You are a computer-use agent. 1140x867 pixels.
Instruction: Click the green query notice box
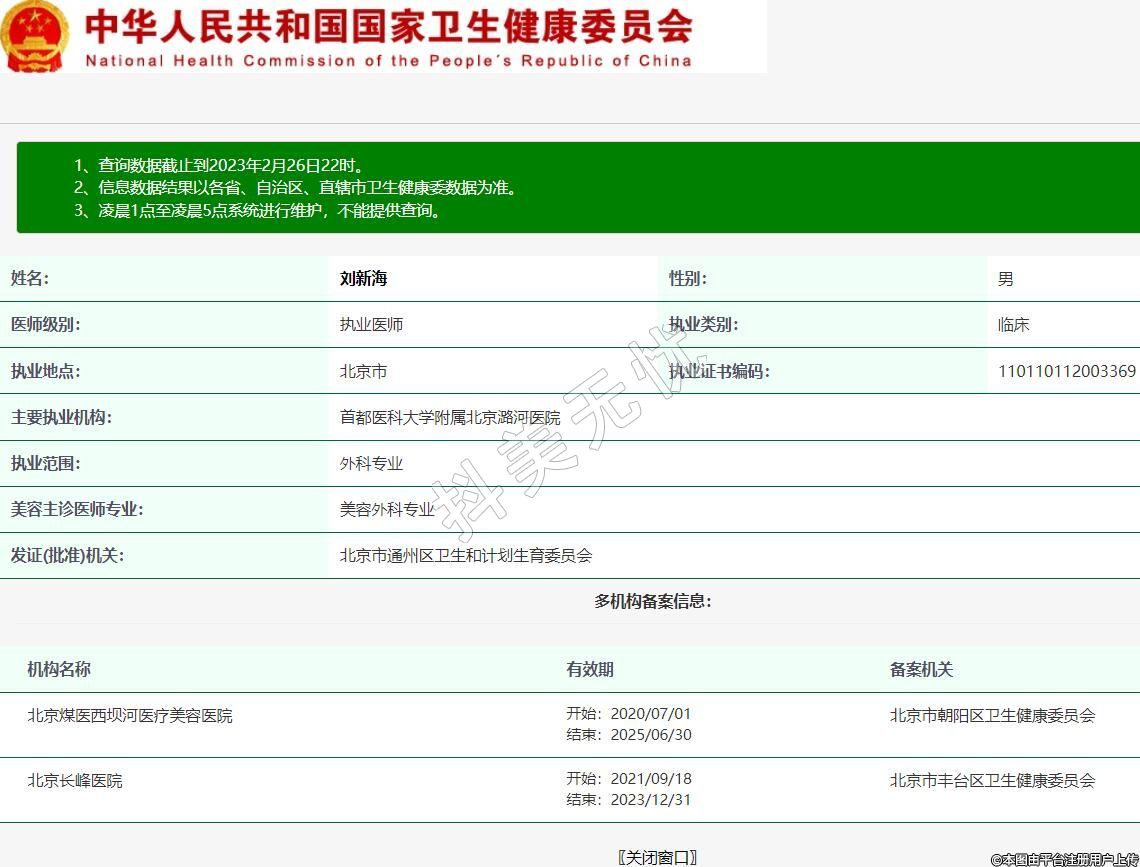[x=578, y=188]
